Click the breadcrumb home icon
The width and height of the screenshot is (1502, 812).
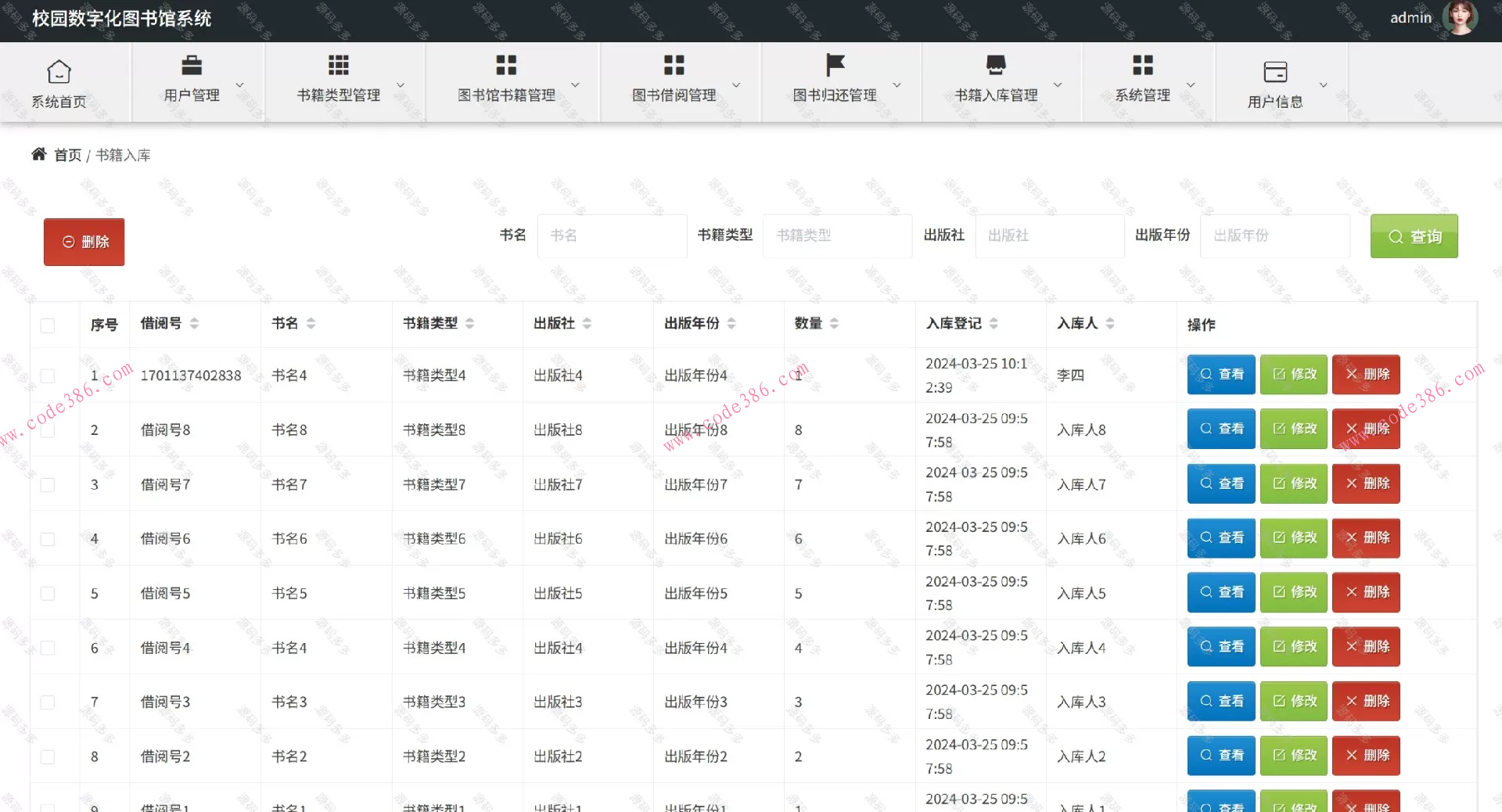pyautogui.click(x=38, y=154)
